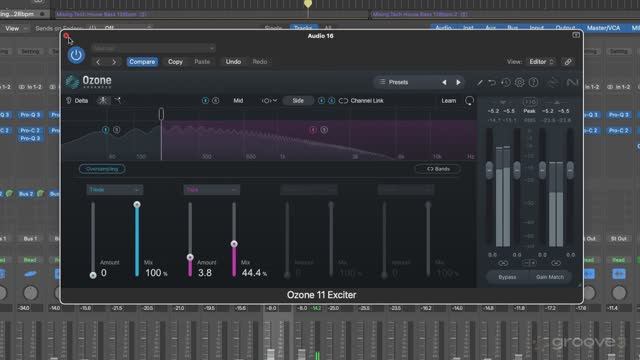Open the Presets browser

(398, 82)
